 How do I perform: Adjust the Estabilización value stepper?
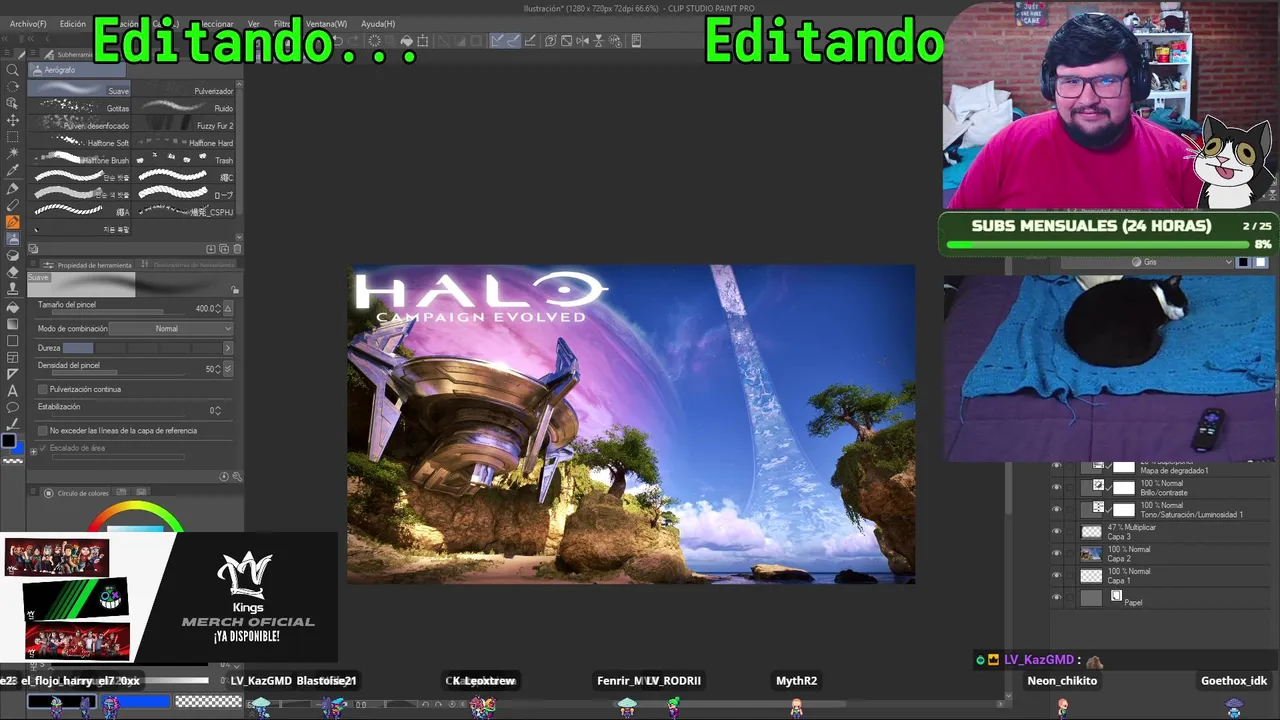pyautogui.click(x=217, y=410)
